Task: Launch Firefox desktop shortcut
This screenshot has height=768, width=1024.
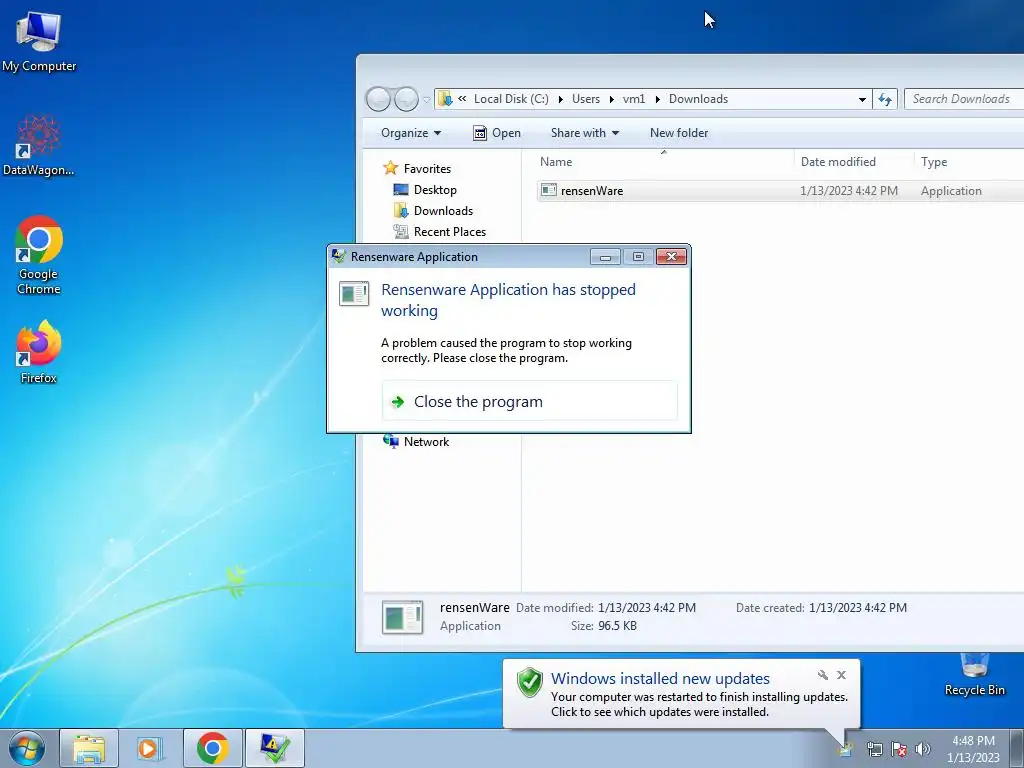Action: point(39,351)
